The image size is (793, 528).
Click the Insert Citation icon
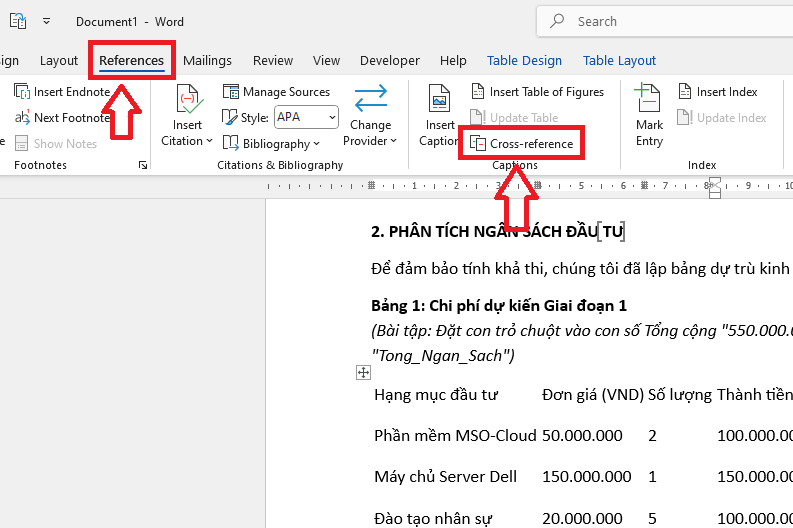point(188,99)
